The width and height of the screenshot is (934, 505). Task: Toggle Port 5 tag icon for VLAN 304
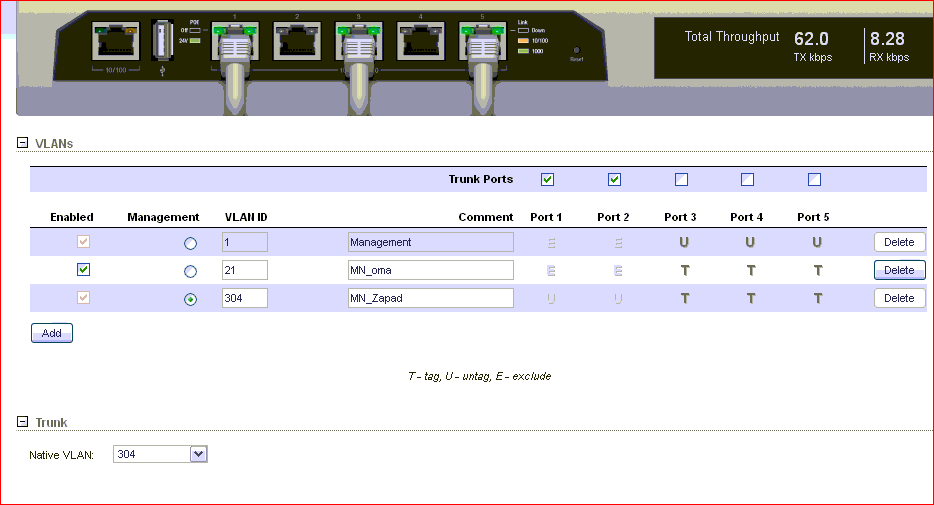tap(817, 298)
